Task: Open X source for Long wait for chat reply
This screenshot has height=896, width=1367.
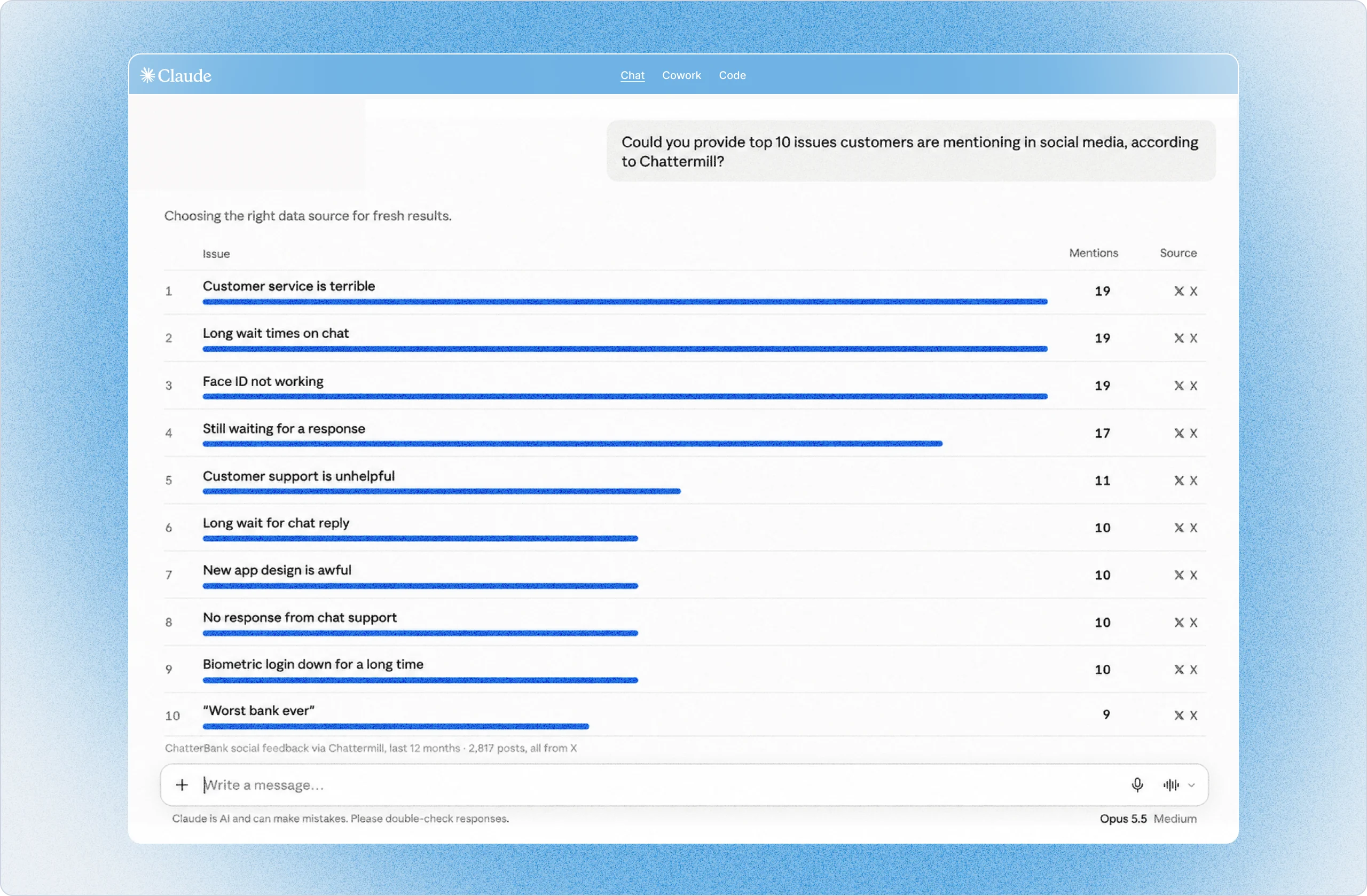Action: (1185, 528)
